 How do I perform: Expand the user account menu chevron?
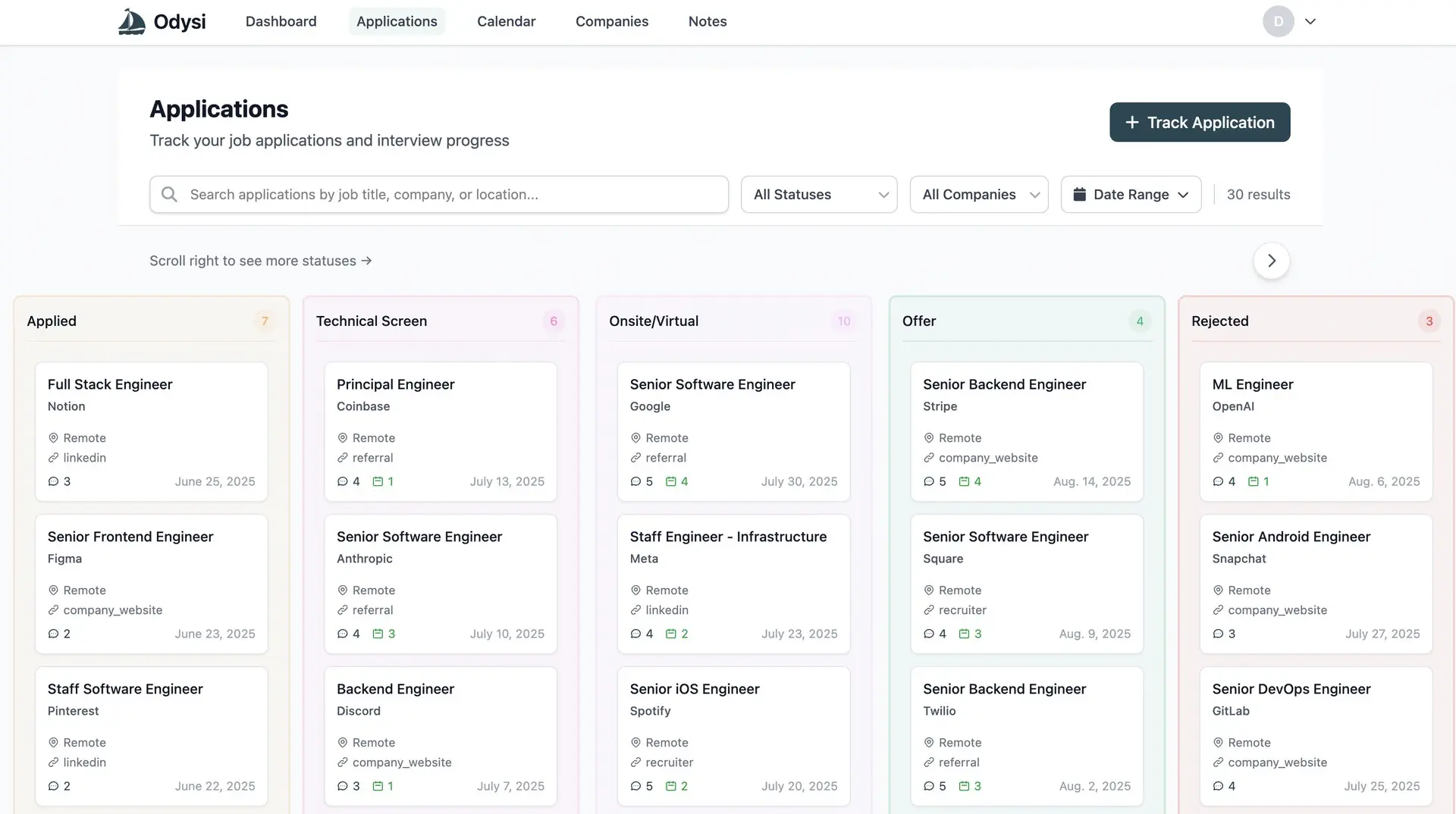click(1310, 21)
